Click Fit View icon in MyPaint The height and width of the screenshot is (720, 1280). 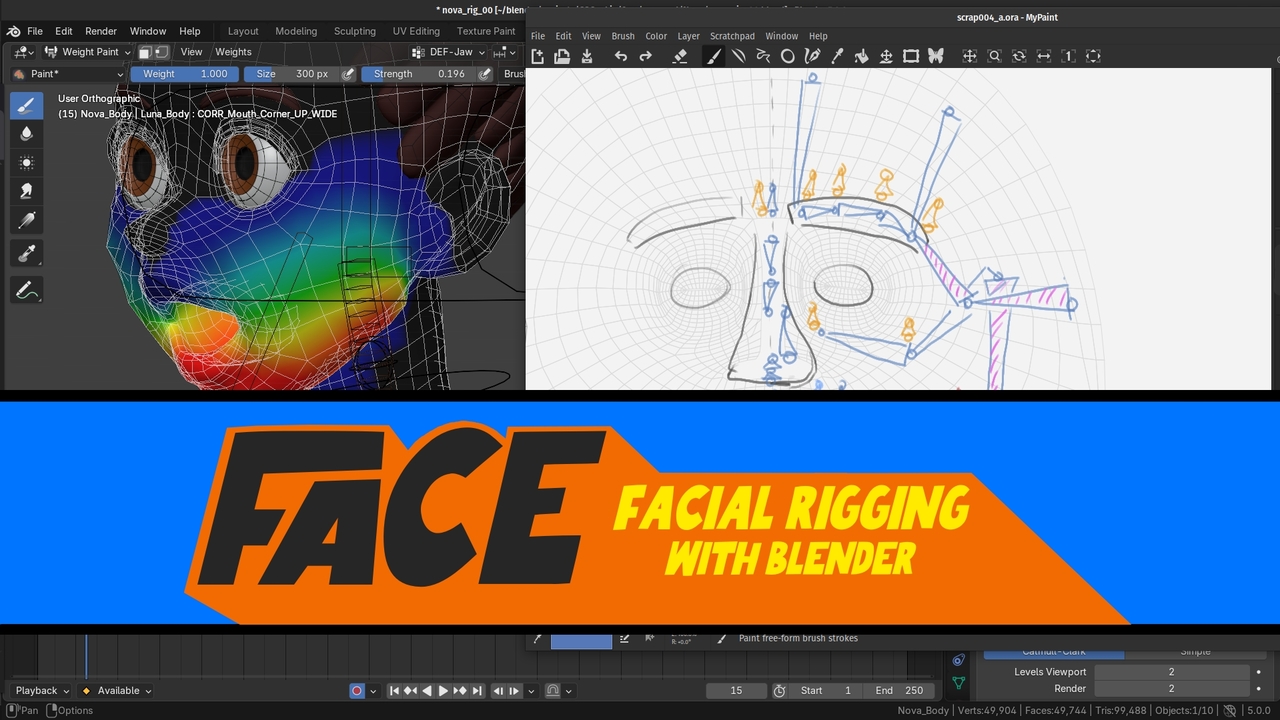(x=1093, y=56)
